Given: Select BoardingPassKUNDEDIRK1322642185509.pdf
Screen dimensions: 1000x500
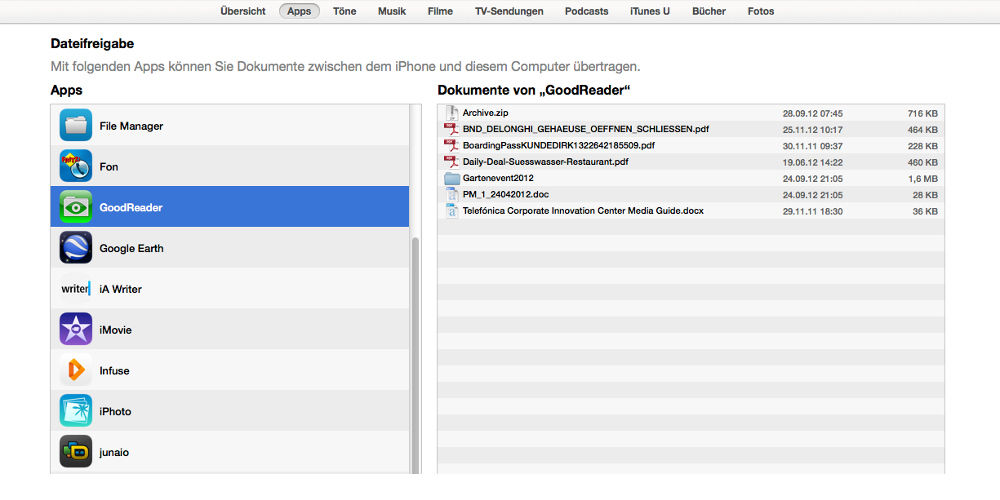Looking at the screenshot, I should point(559,146).
